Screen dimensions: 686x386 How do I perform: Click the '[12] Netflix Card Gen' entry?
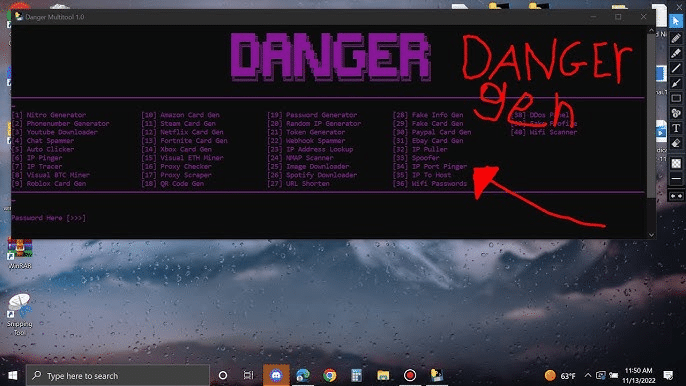tap(182, 132)
